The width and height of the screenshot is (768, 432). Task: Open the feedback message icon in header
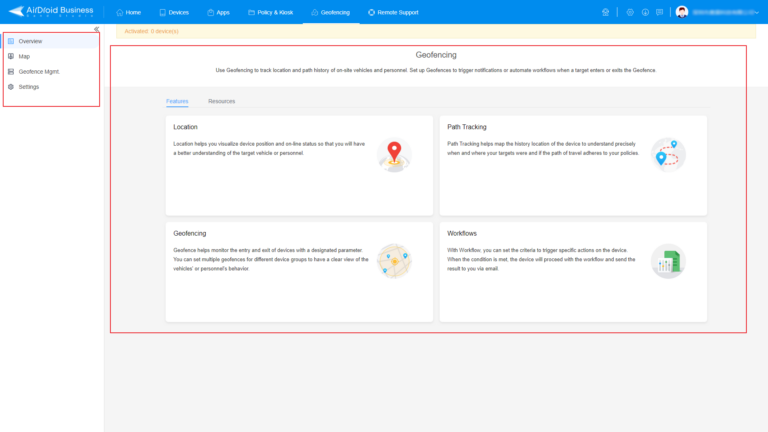click(660, 12)
